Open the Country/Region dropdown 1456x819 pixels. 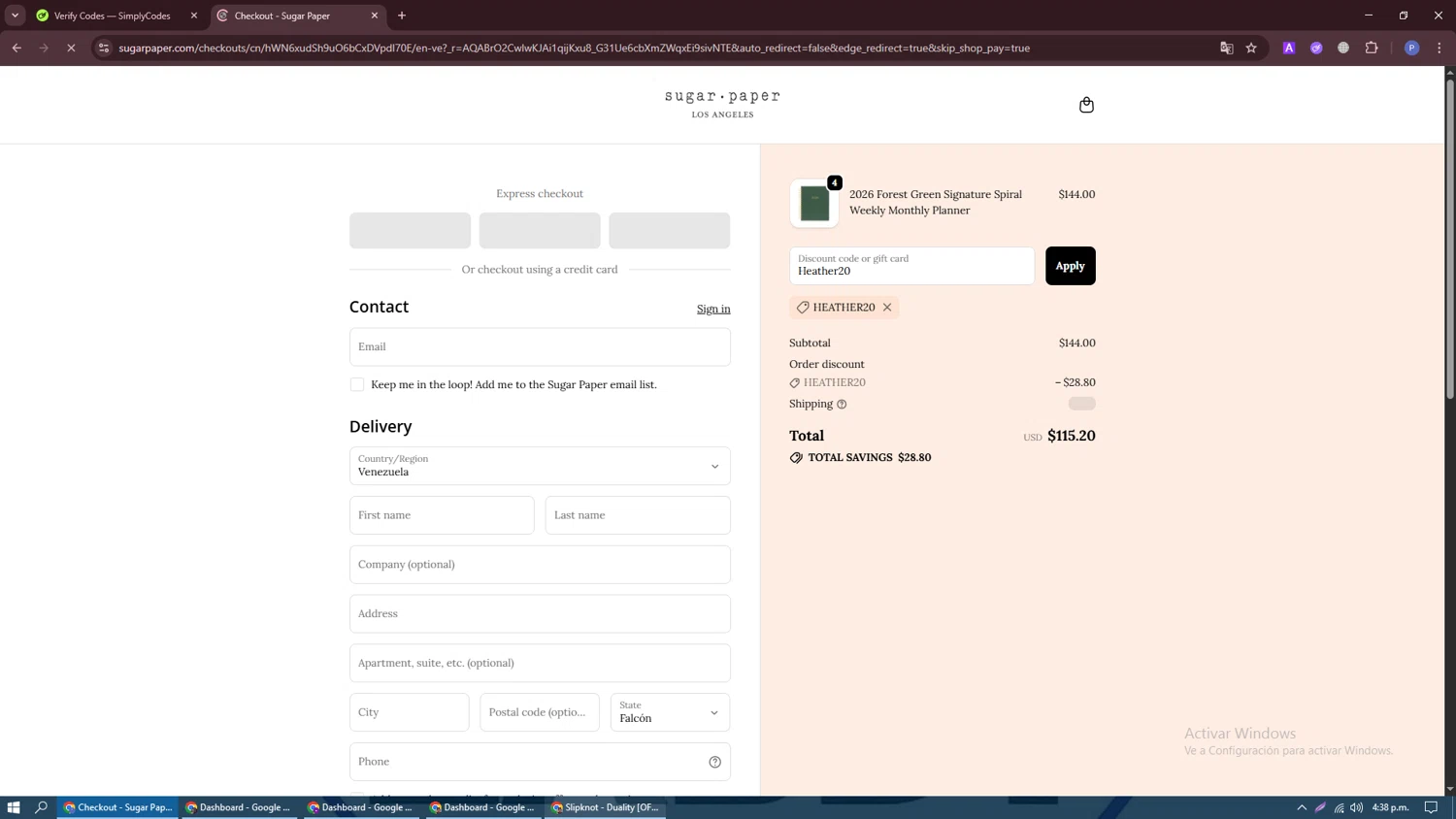540,466
